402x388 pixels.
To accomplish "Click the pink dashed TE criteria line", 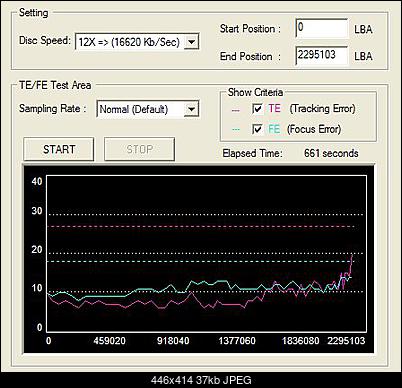I will 202,227.
